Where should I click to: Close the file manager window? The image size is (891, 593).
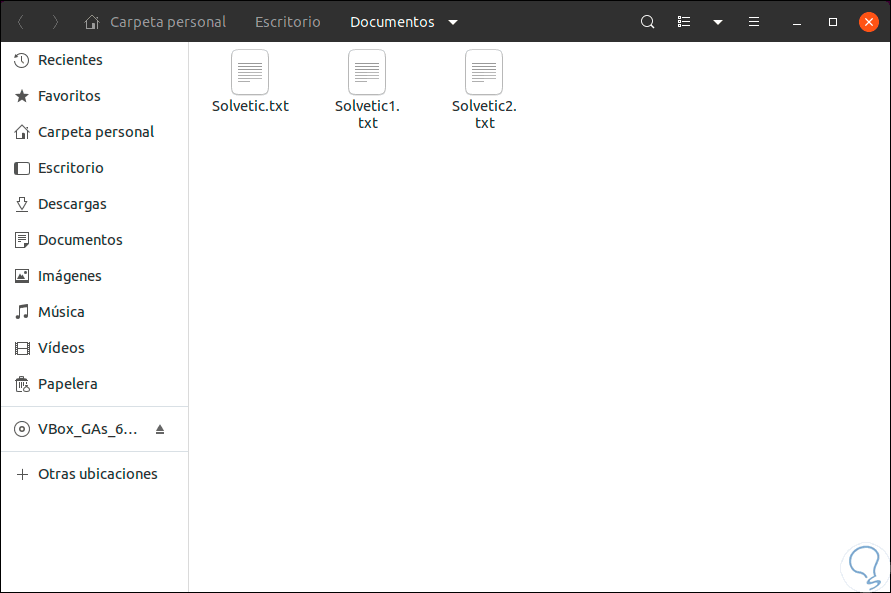868,22
